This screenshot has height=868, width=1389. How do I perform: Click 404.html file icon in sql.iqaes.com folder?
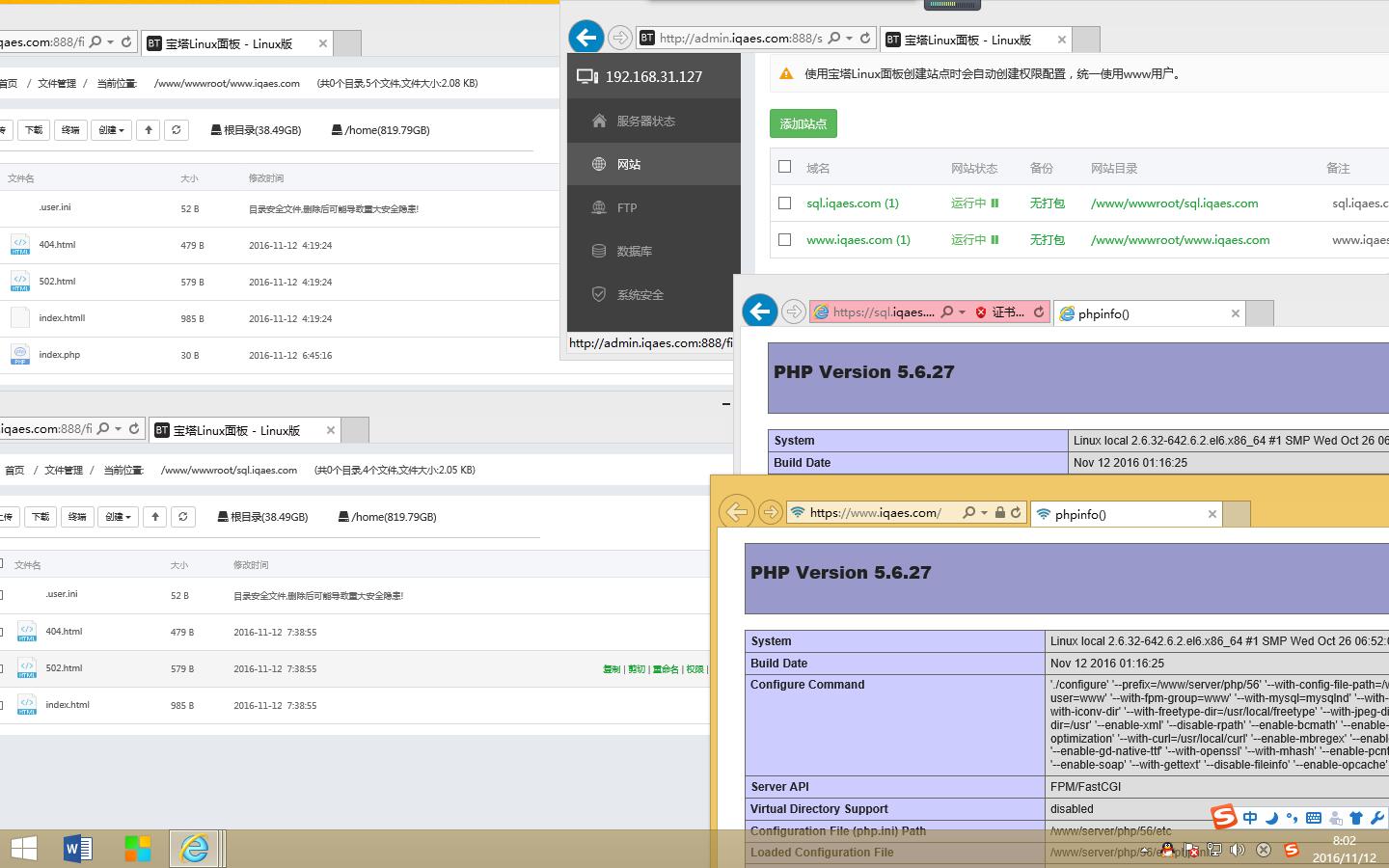coord(27,632)
